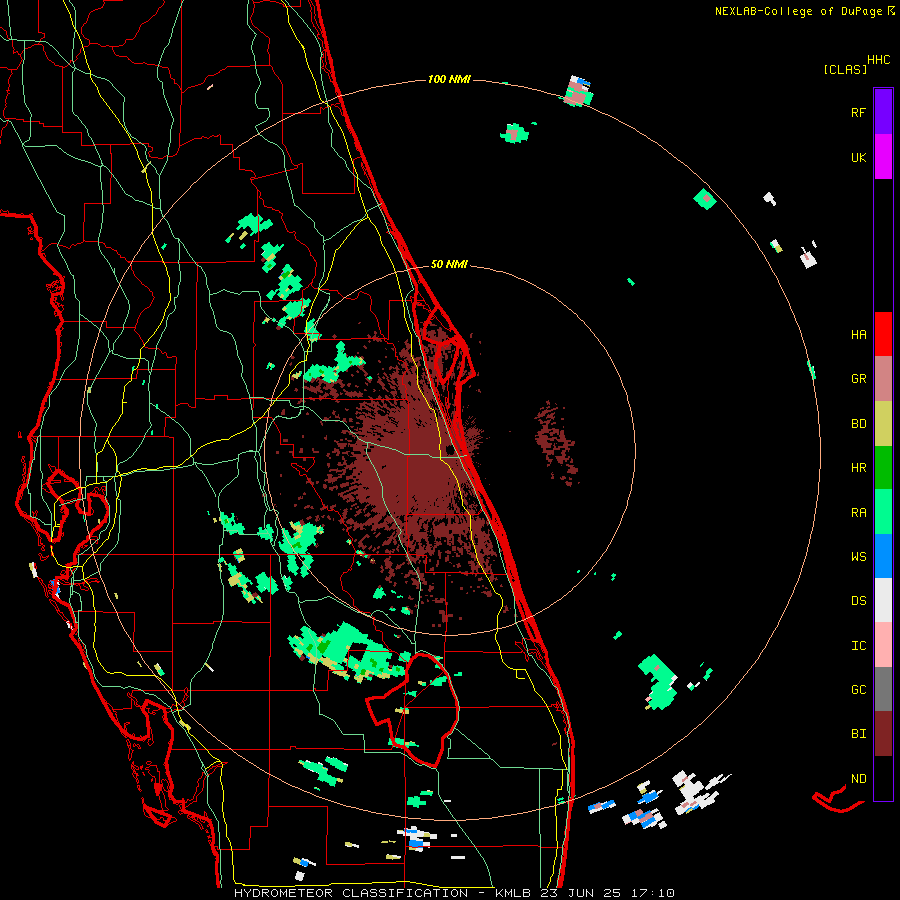Image resolution: width=900 pixels, height=900 pixels.
Task: Click the BI legend label
Action: 858,734
